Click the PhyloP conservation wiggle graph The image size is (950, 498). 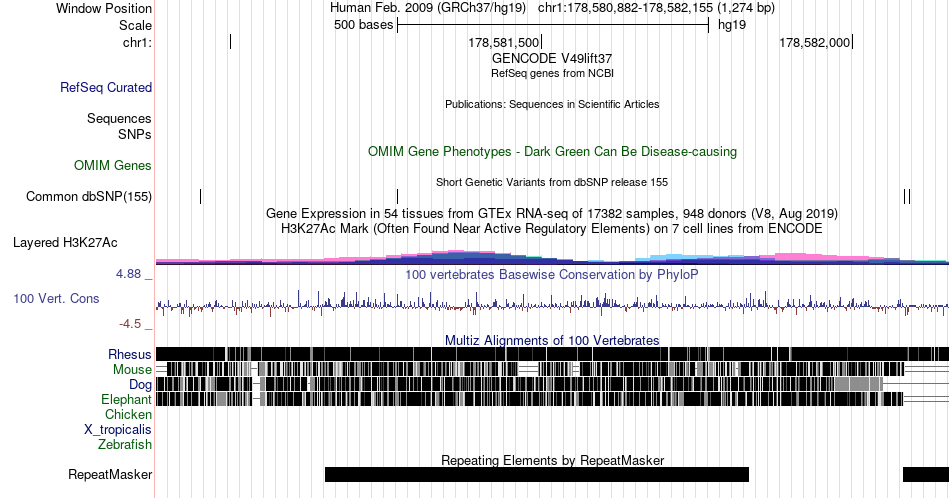552,303
